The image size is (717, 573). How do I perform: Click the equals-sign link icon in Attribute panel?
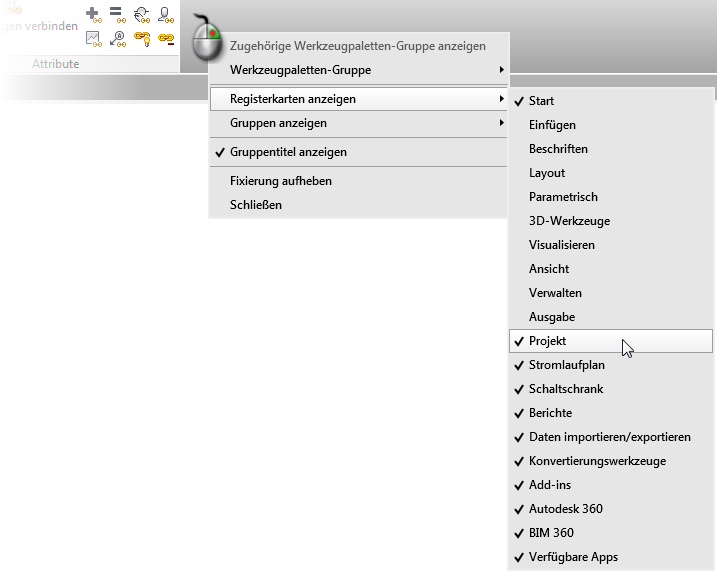click(x=118, y=15)
